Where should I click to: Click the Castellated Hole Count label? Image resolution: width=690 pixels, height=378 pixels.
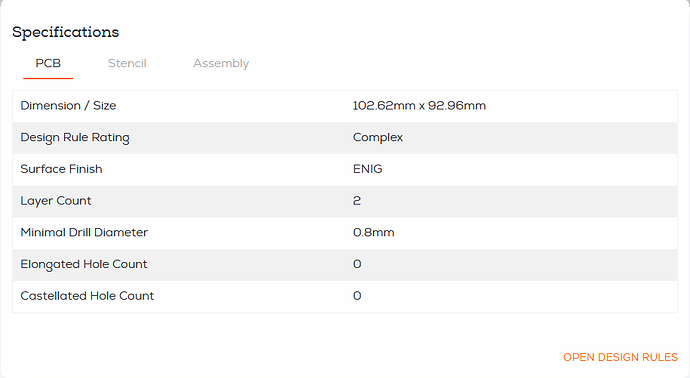87,296
